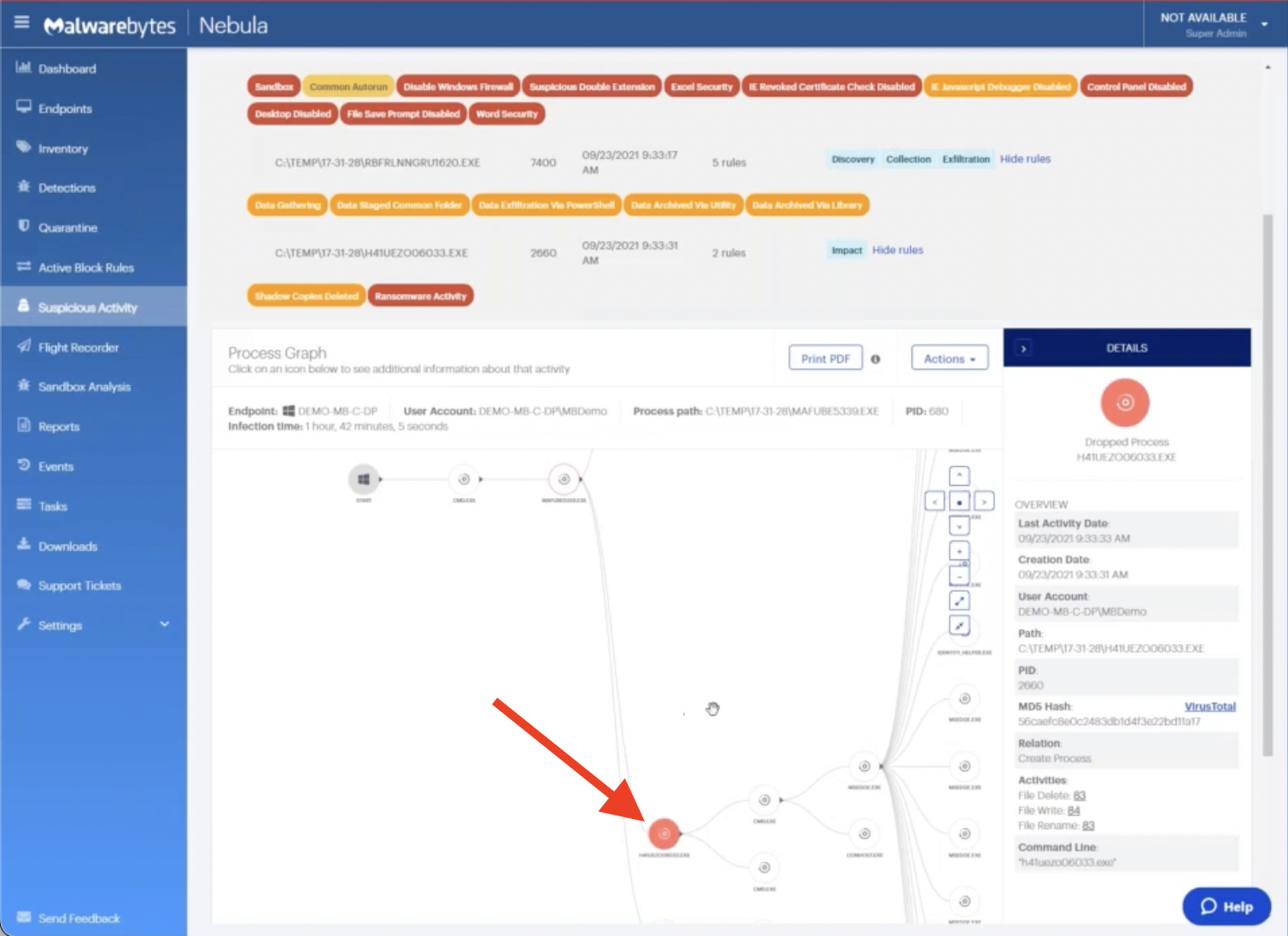Click the Data Exfiltration Via PowerShell tag

click(547, 205)
